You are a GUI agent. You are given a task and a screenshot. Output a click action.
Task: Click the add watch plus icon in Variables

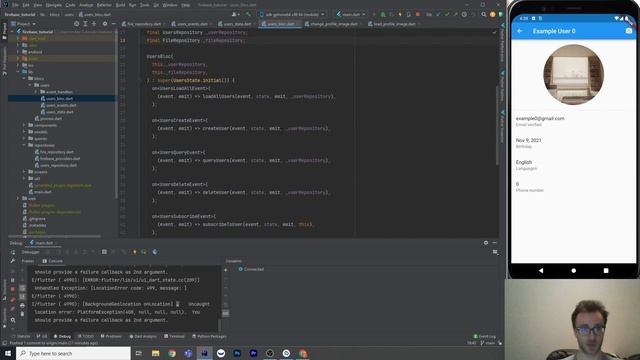226,270
